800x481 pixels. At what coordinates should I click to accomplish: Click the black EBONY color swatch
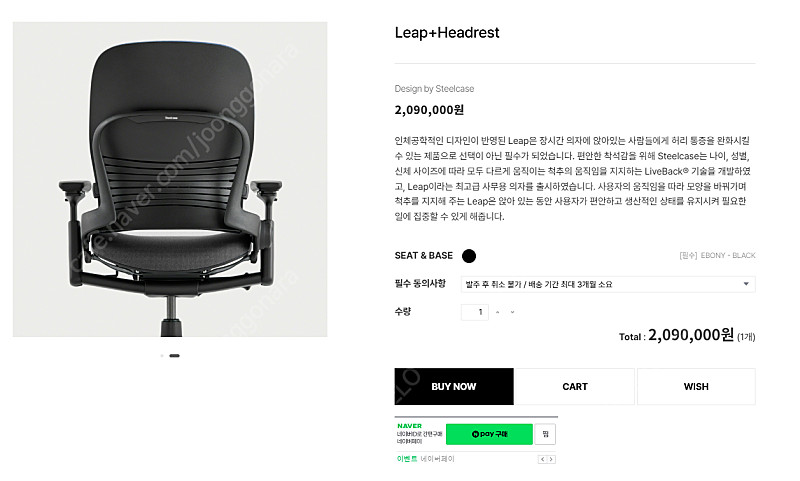point(468,256)
